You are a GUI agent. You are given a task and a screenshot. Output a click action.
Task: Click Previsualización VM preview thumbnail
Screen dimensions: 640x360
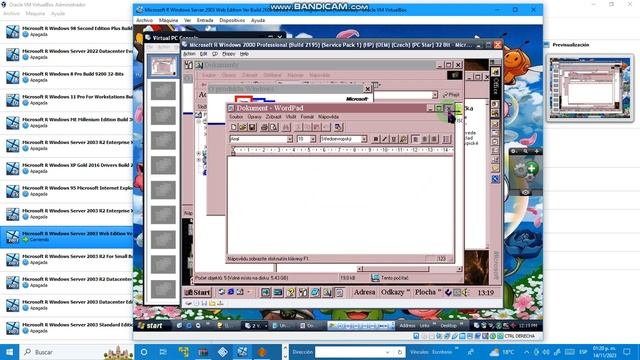tap(590, 88)
